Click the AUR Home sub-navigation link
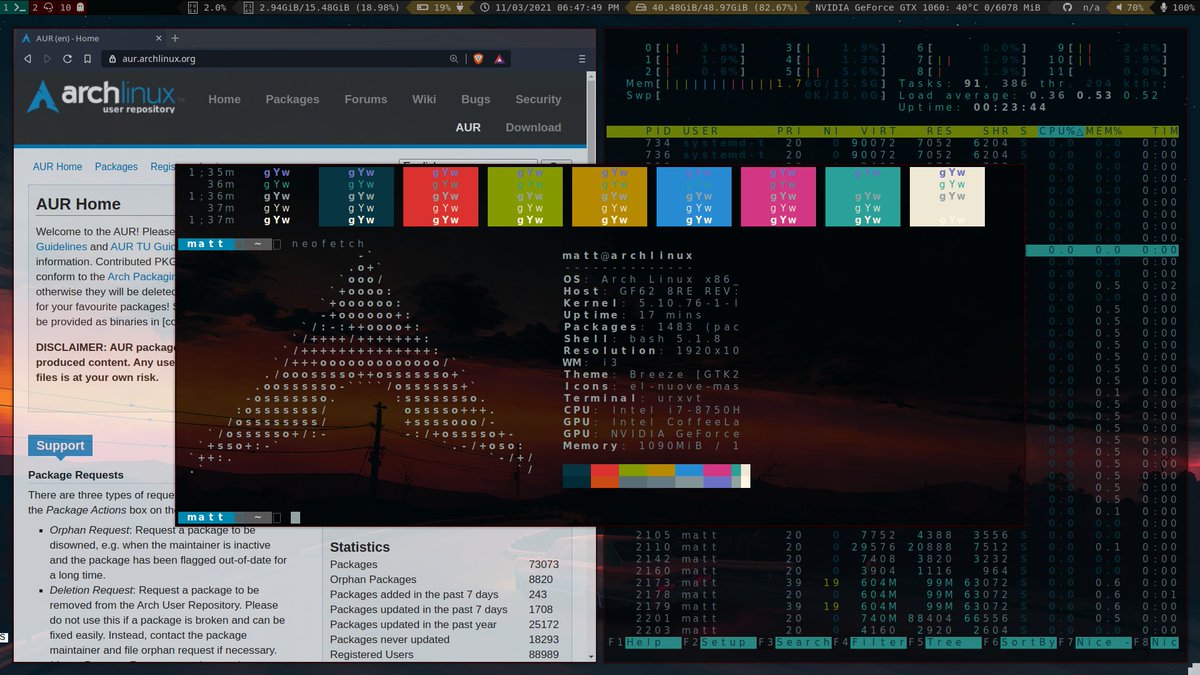 (x=57, y=167)
